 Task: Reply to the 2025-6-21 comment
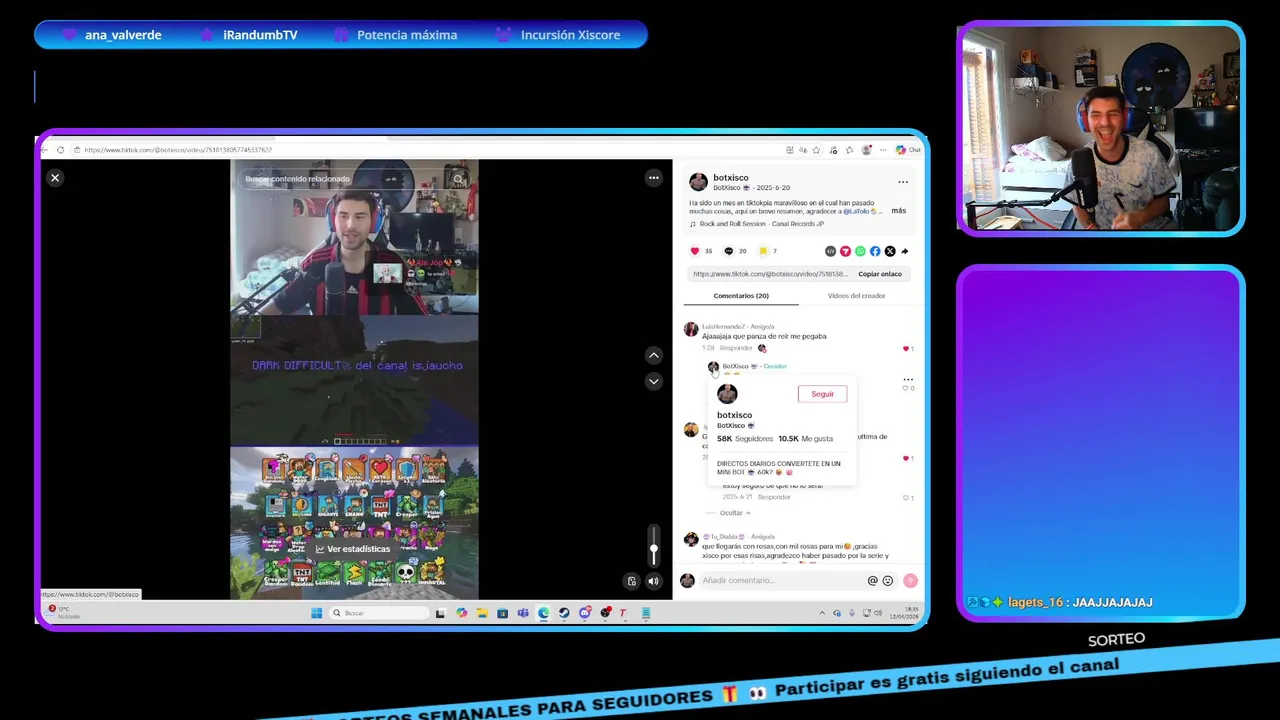coord(774,497)
